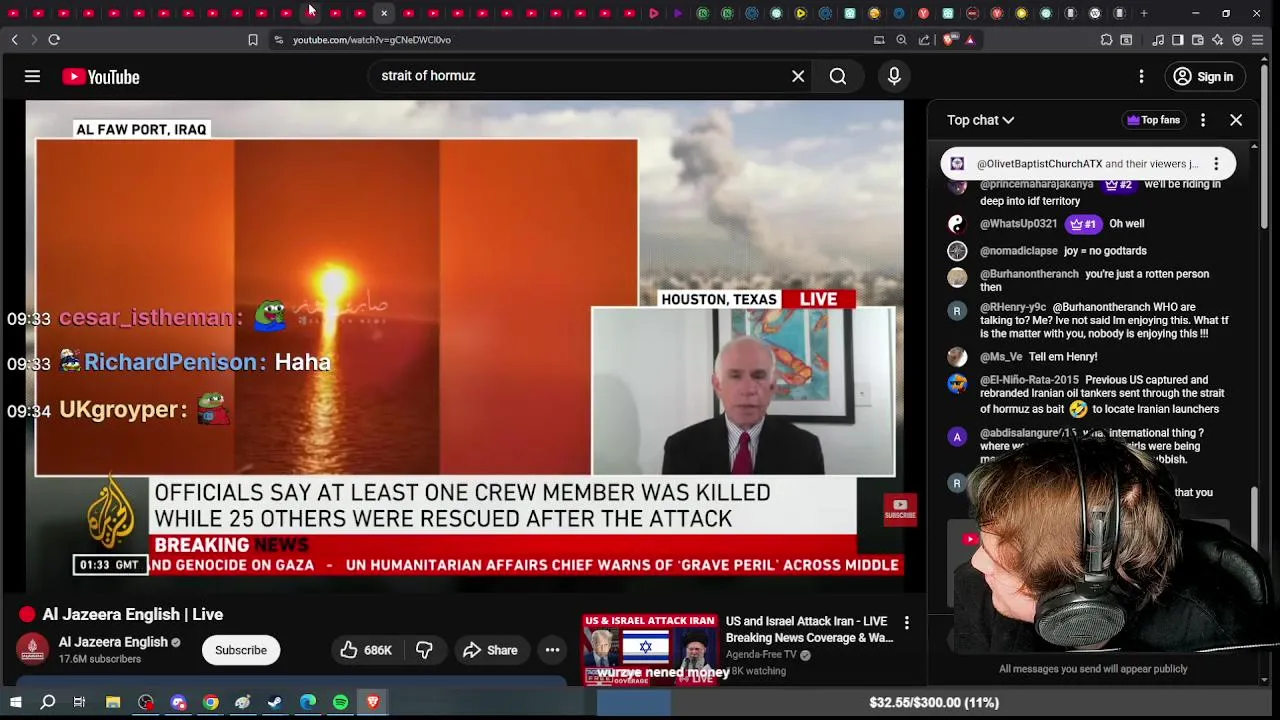Click the browser address bar URL

pyautogui.click(x=372, y=40)
